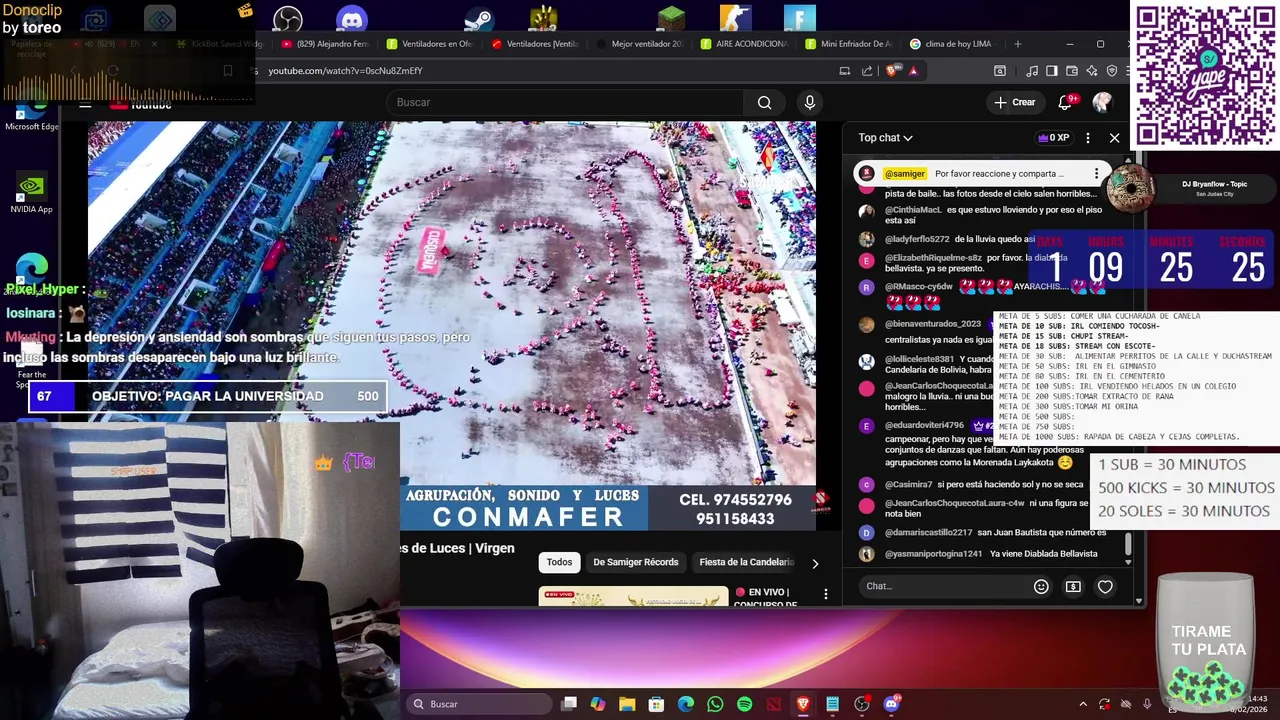Screen dimensions: 1280x720
Task: Open the YouTube account avatar menu
Action: (x=1102, y=102)
